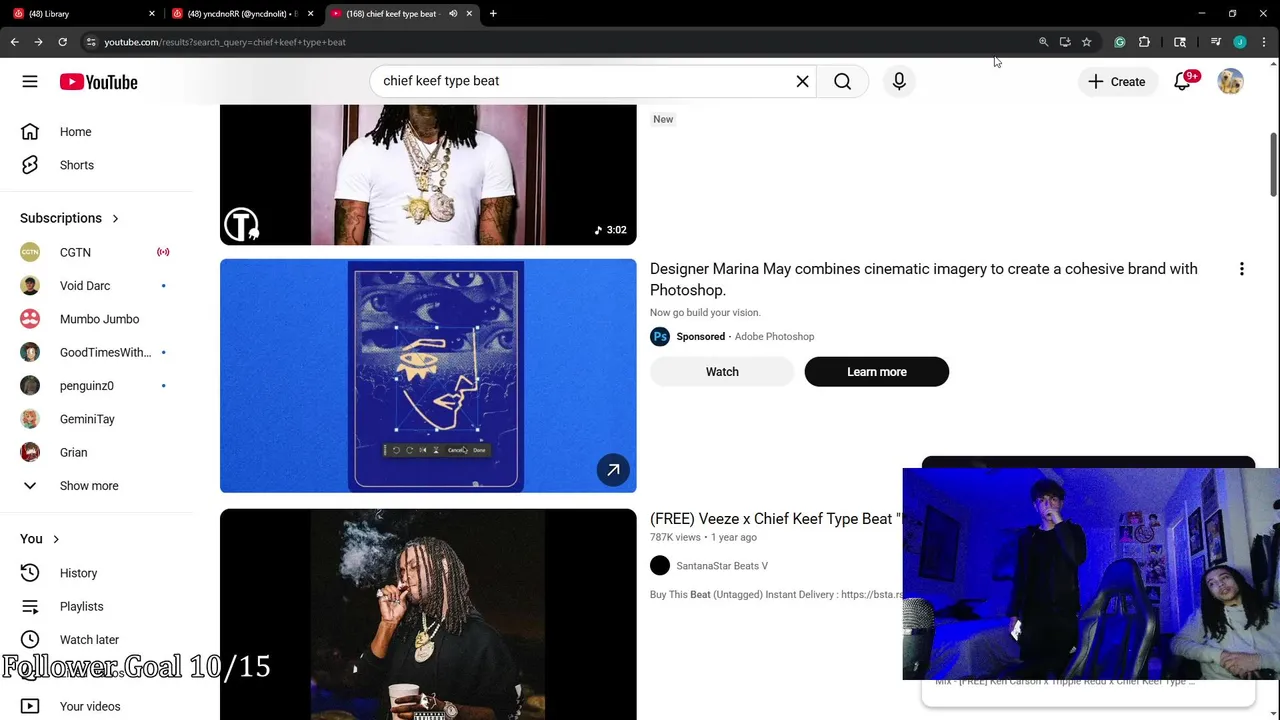The height and width of the screenshot is (720, 1280).
Task: Open the Create menu
Action: 1117,82
